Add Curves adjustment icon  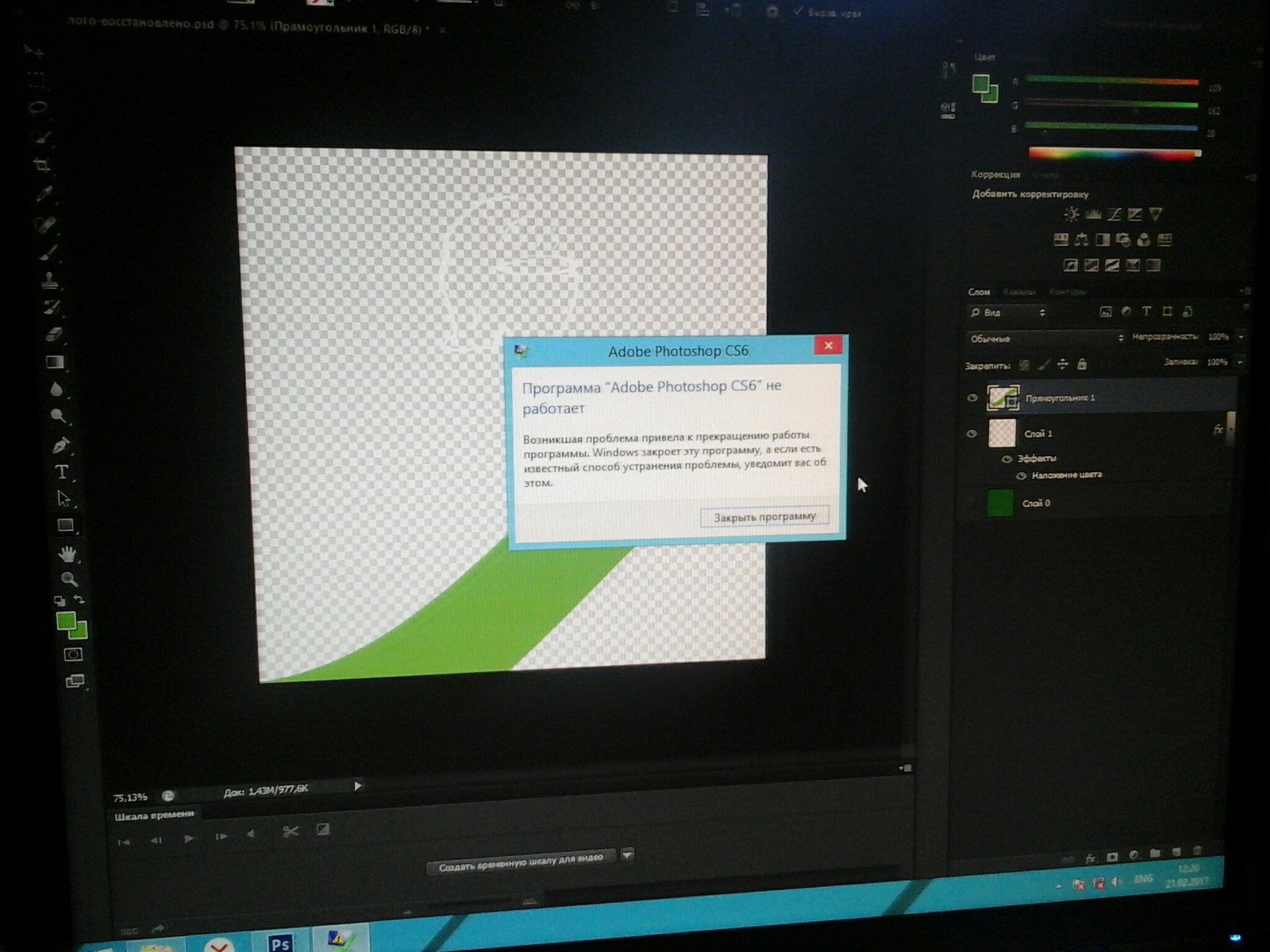[x=1114, y=214]
